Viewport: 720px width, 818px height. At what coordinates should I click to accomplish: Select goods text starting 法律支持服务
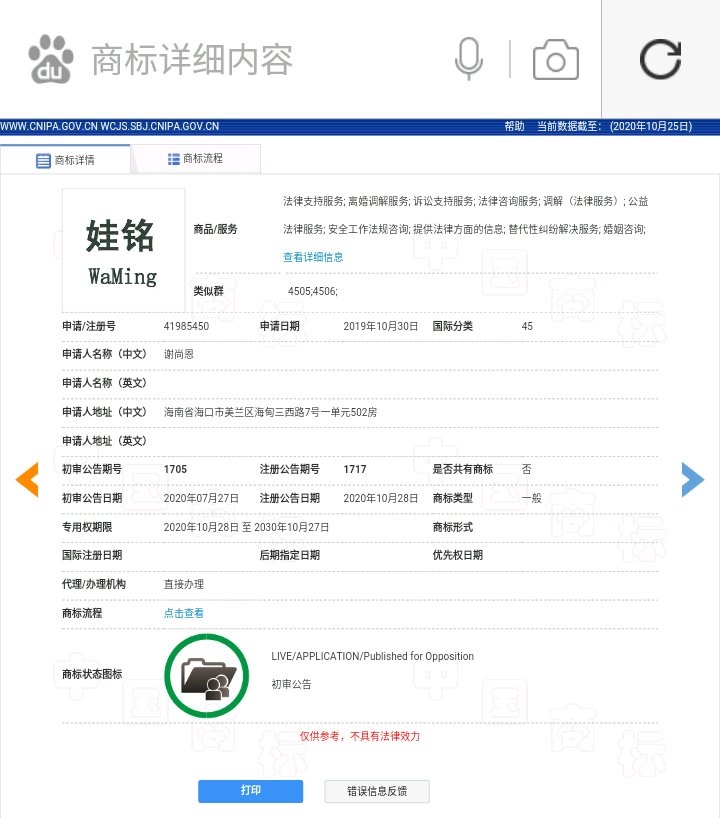pyautogui.click(x=465, y=215)
